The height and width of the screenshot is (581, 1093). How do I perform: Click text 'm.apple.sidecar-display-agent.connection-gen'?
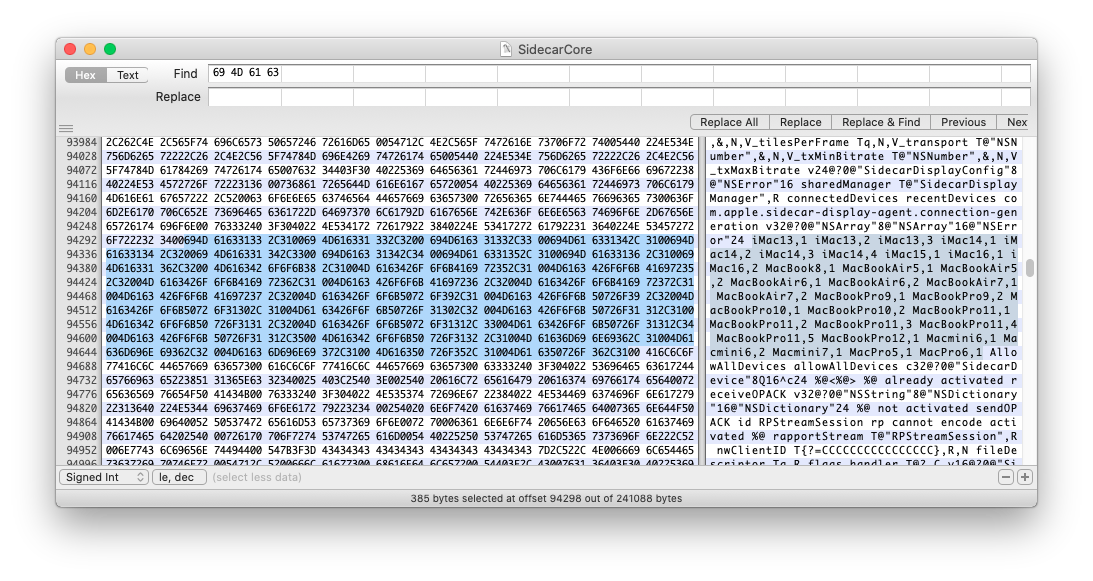[x=864, y=212]
